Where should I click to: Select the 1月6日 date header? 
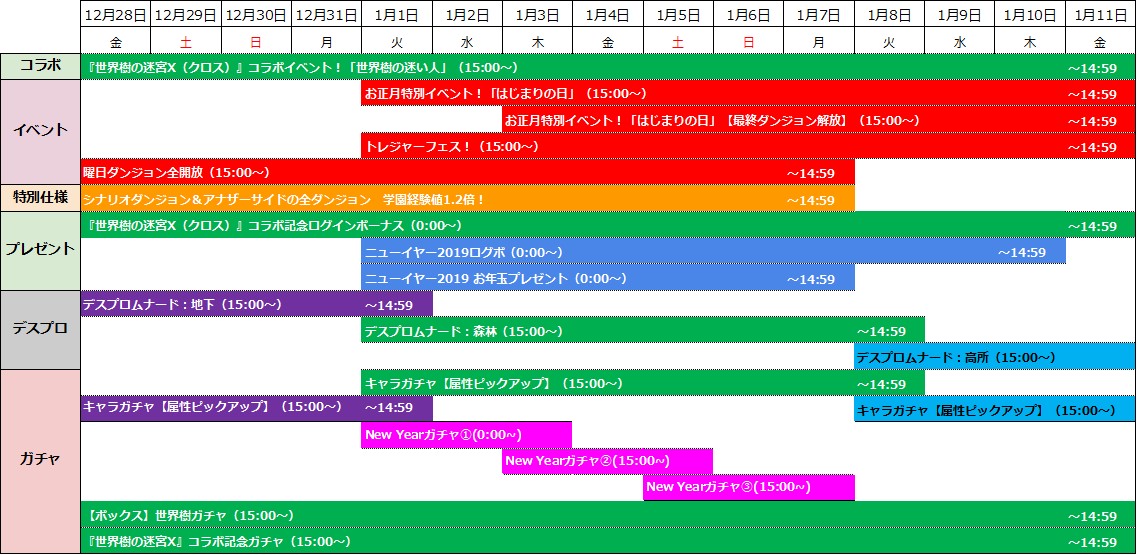pyautogui.click(x=748, y=15)
